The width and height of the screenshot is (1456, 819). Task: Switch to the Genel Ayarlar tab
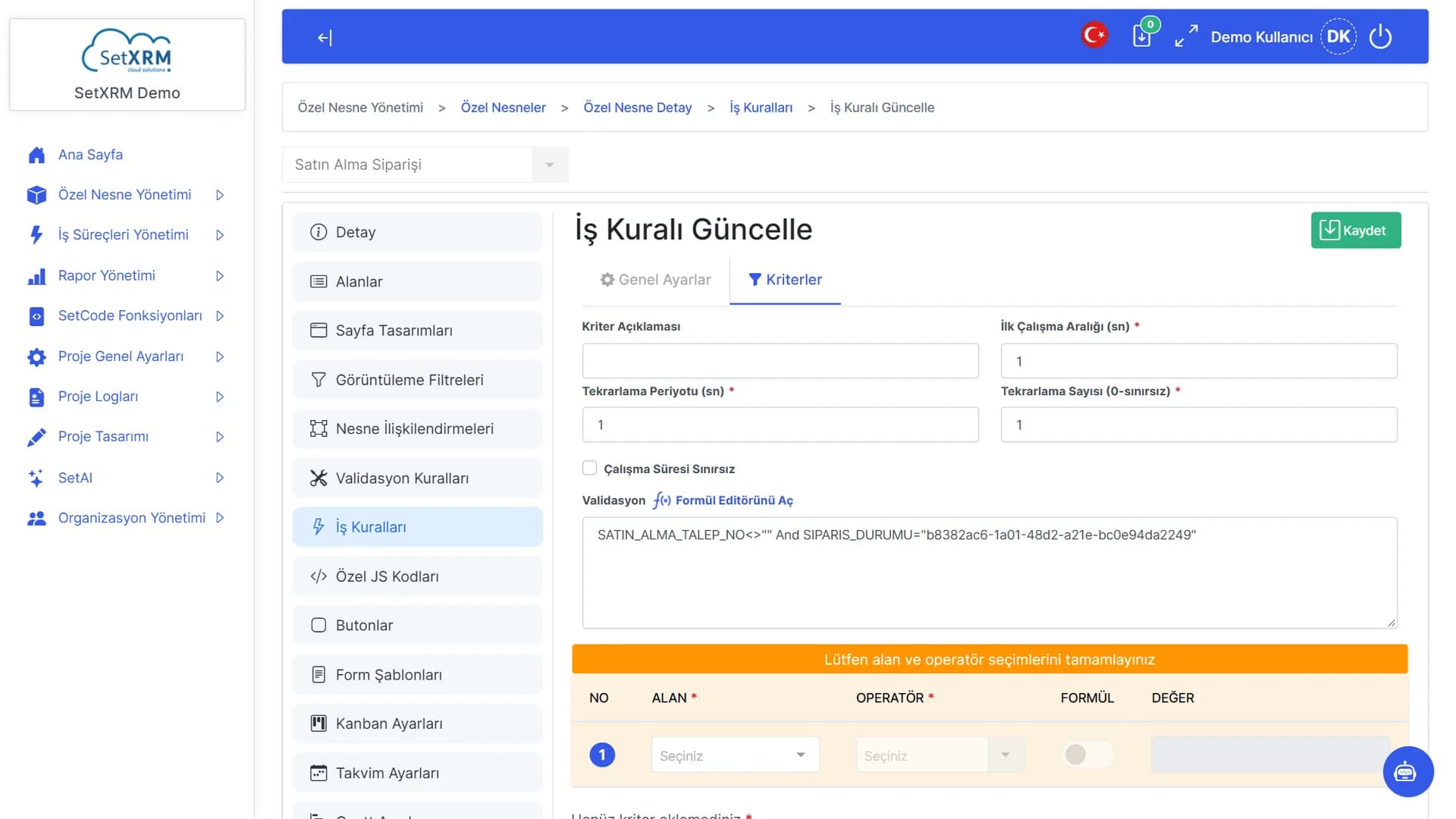pos(656,280)
